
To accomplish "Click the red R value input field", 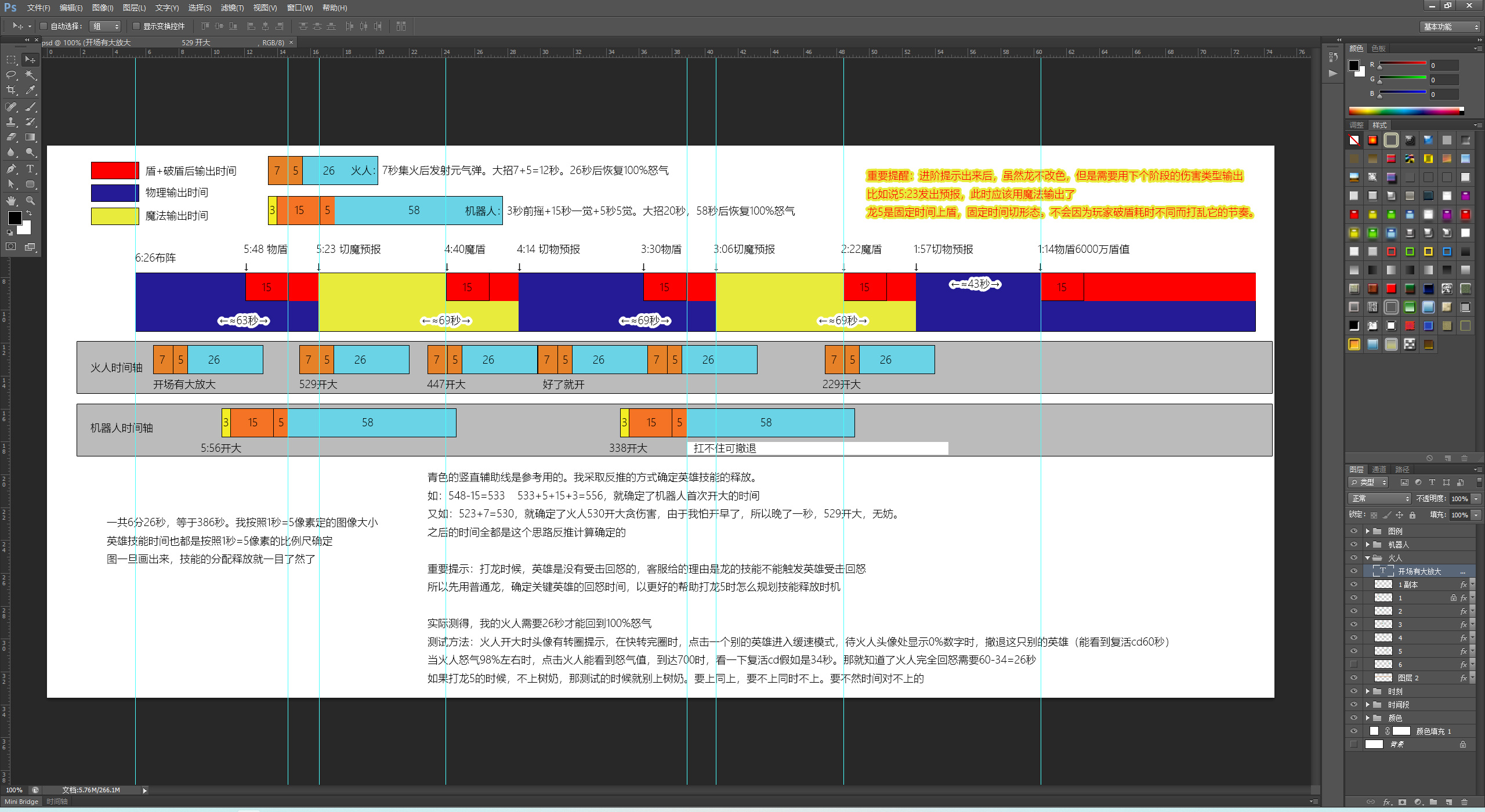I will [x=1444, y=65].
